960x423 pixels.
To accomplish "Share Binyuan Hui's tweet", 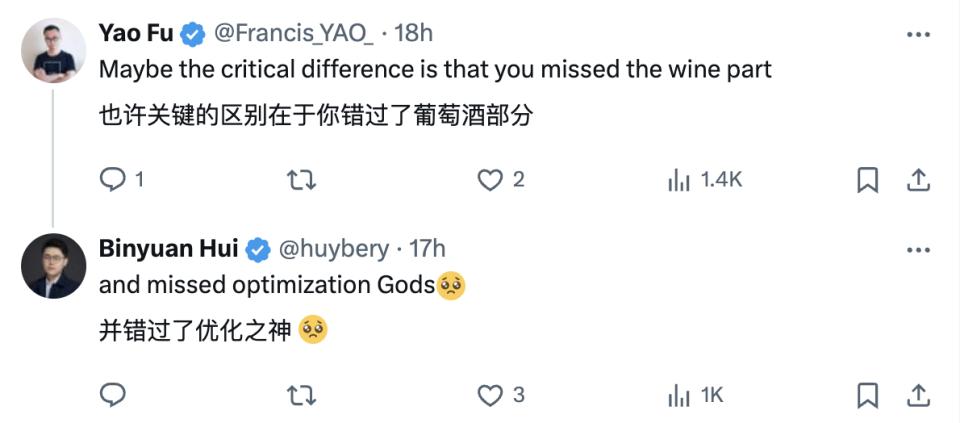I will [918, 395].
